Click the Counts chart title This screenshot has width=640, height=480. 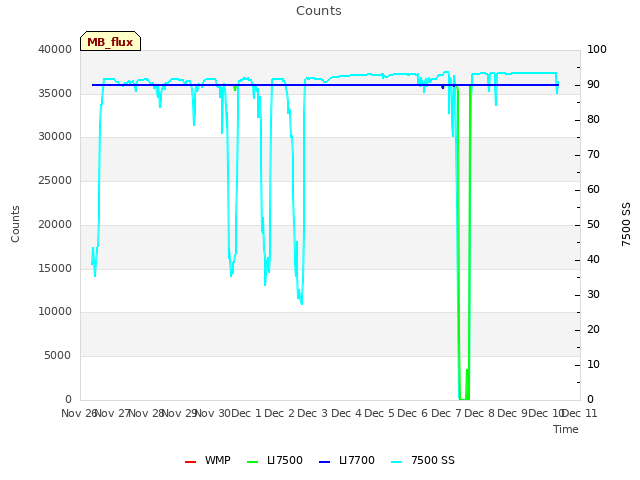pyautogui.click(x=319, y=11)
